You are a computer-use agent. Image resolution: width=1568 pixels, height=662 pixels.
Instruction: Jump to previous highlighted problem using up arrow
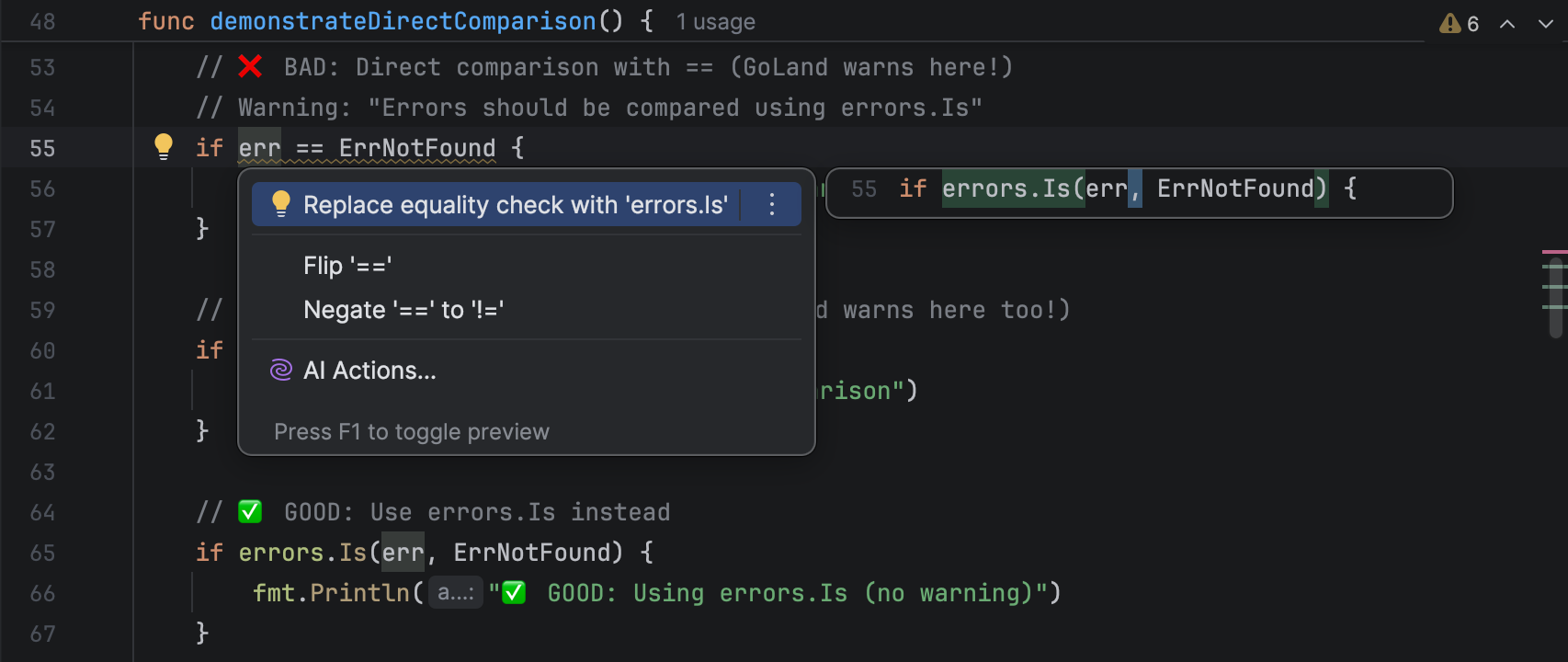point(1507,24)
